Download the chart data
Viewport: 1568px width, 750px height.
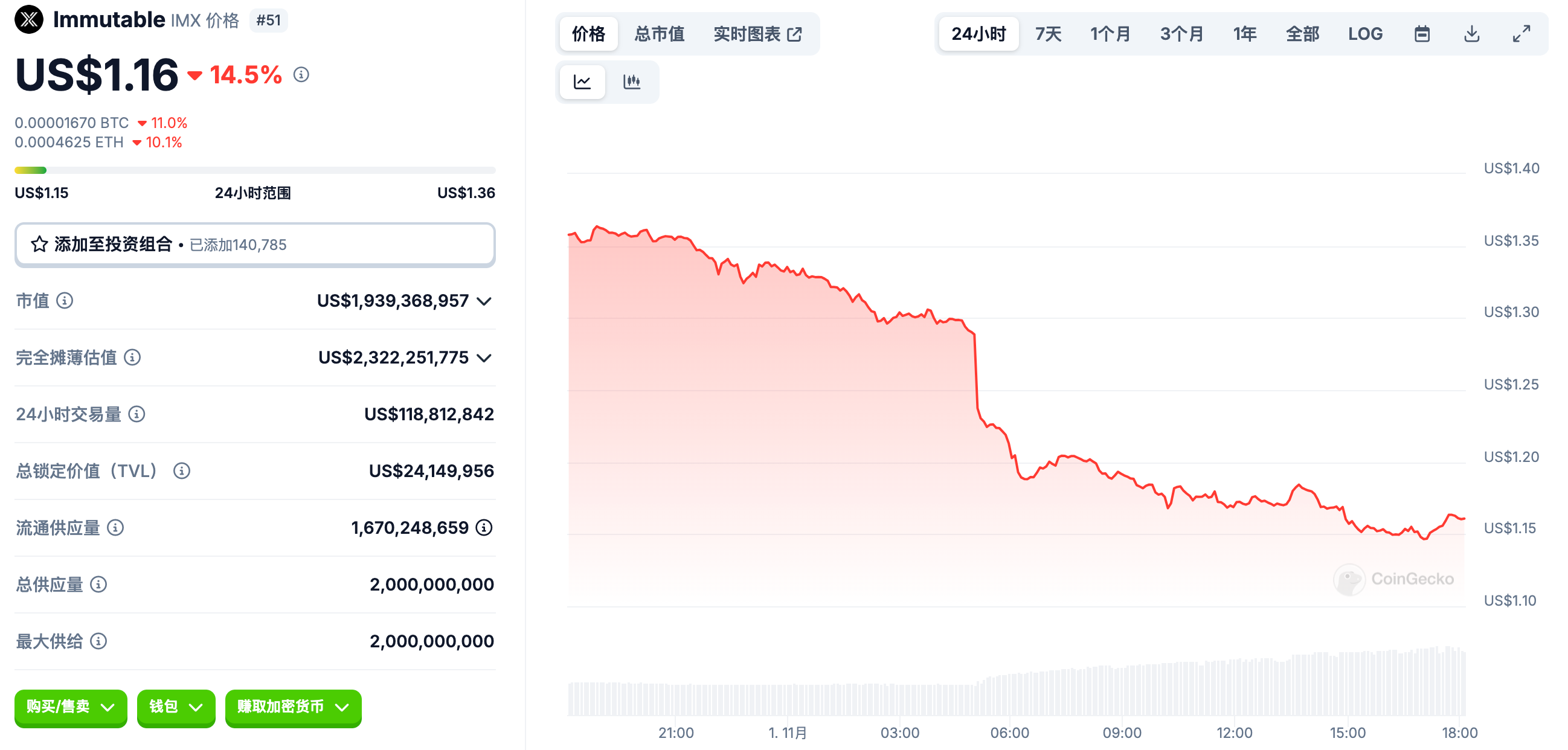tap(1471, 34)
